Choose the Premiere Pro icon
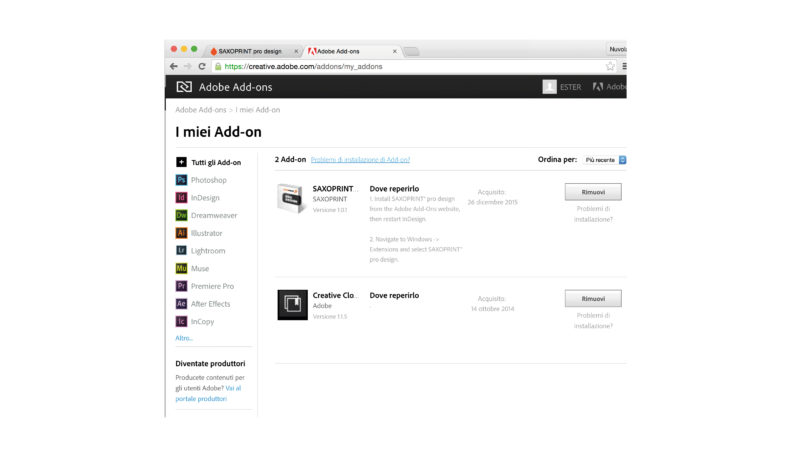Viewport: 800px width, 466px height. [x=181, y=286]
